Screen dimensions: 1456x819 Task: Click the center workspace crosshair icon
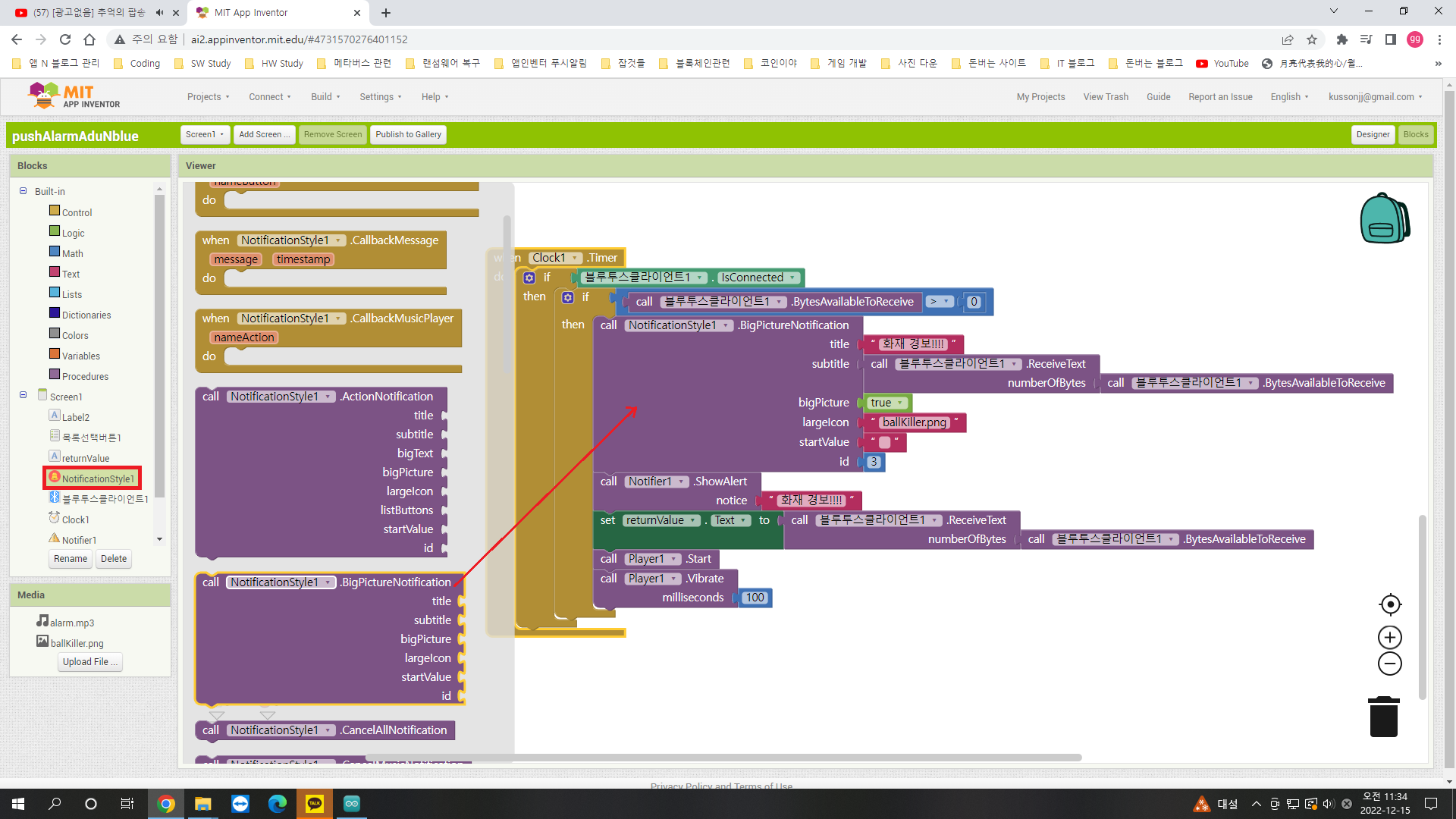click(1390, 604)
